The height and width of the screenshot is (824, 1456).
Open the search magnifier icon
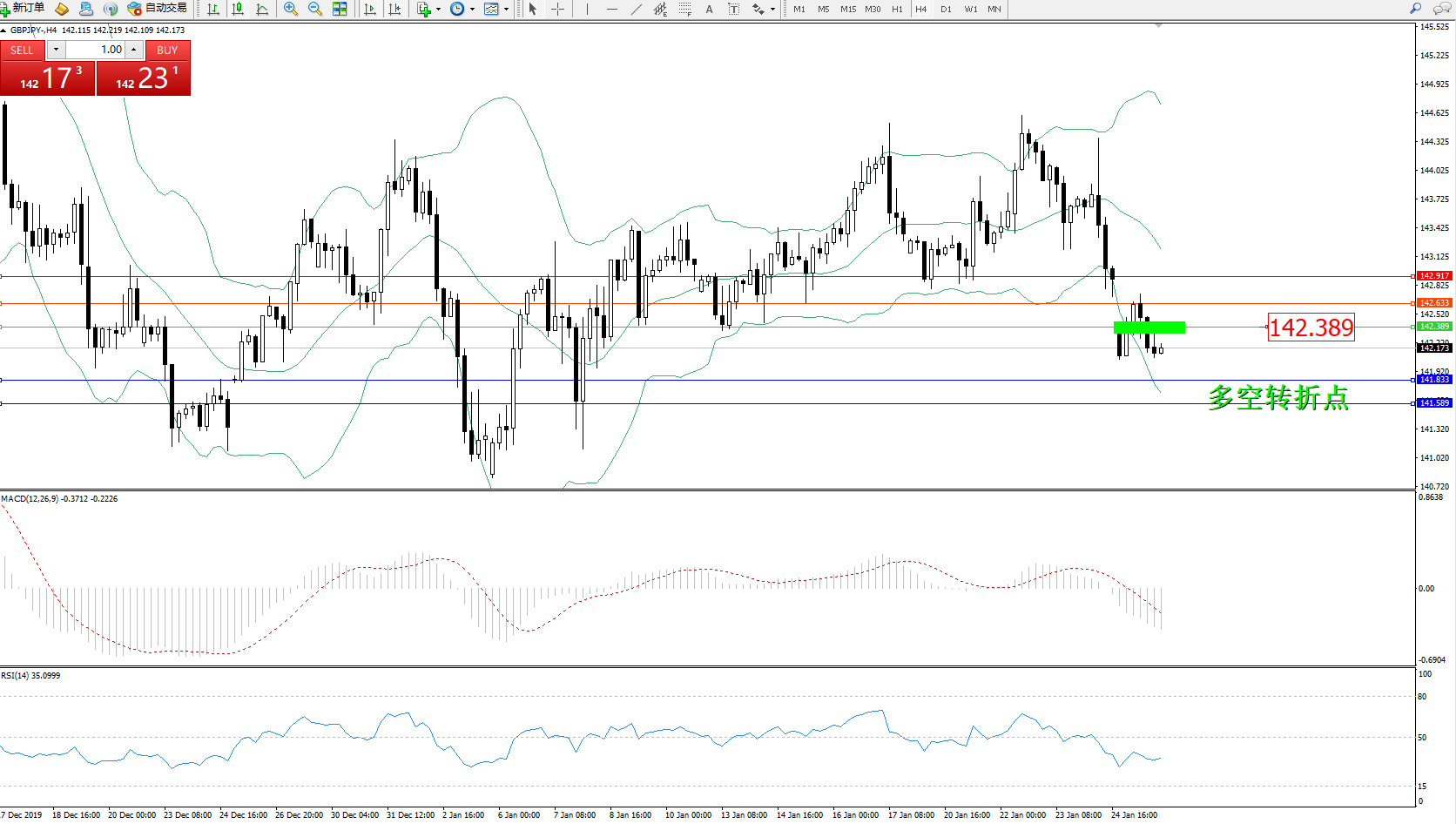pyautogui.click(x=1415, y=9)
